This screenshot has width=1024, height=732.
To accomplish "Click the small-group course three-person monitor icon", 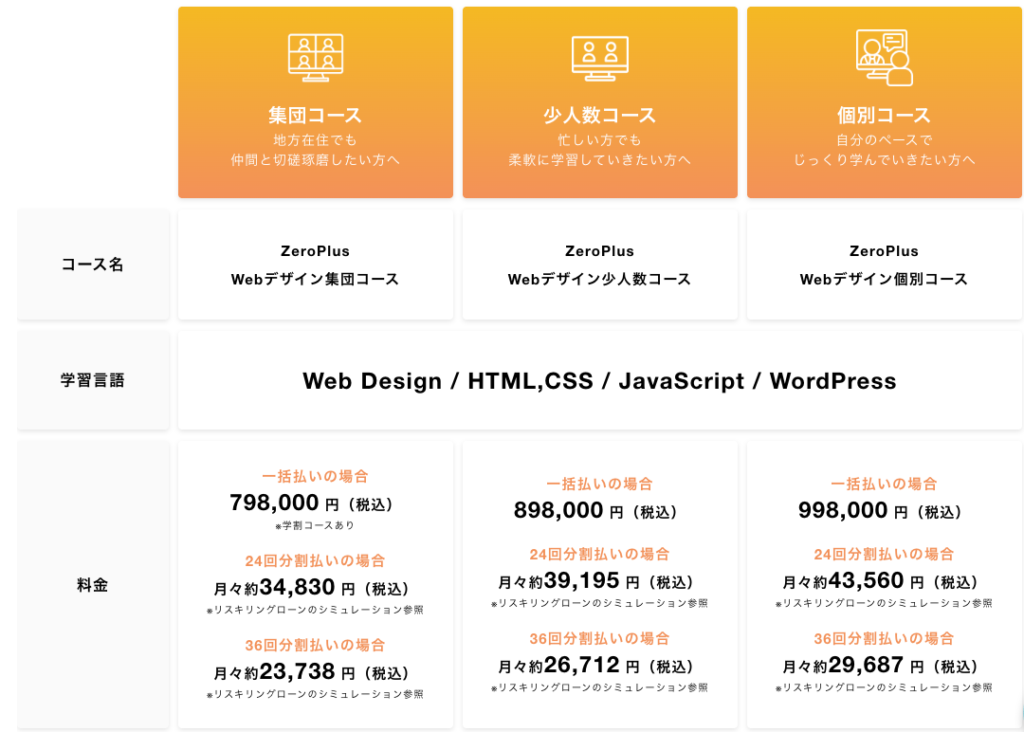I will [599, 56].
